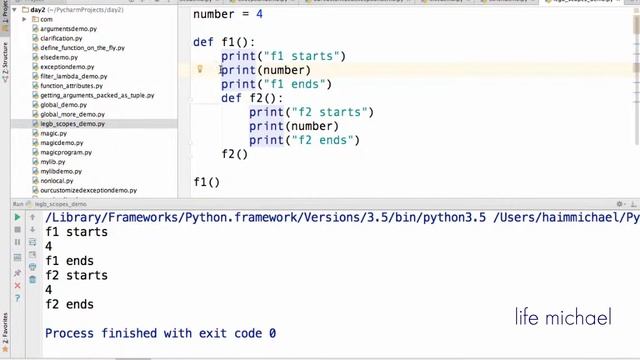
Task: Select the com folder in project tree
Action: pyautogui.click(x=42, y=19)
